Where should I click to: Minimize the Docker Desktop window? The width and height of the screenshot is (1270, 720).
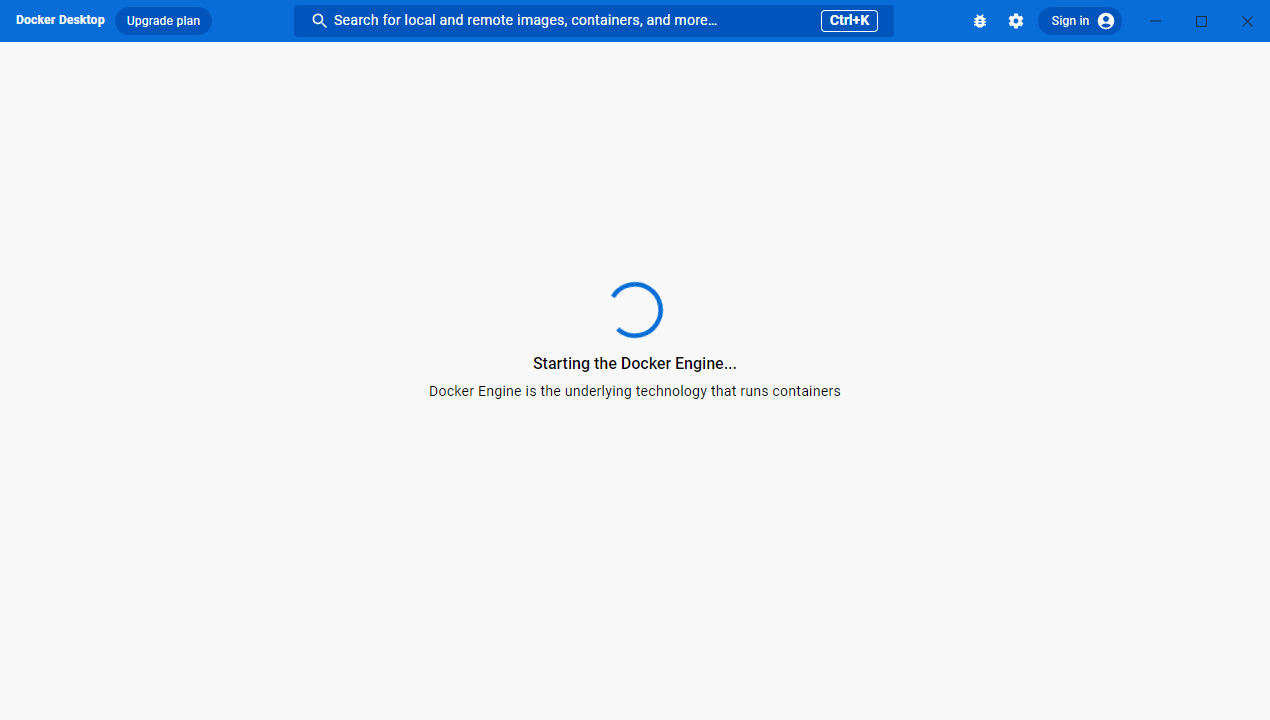[x=1155, y=21]
